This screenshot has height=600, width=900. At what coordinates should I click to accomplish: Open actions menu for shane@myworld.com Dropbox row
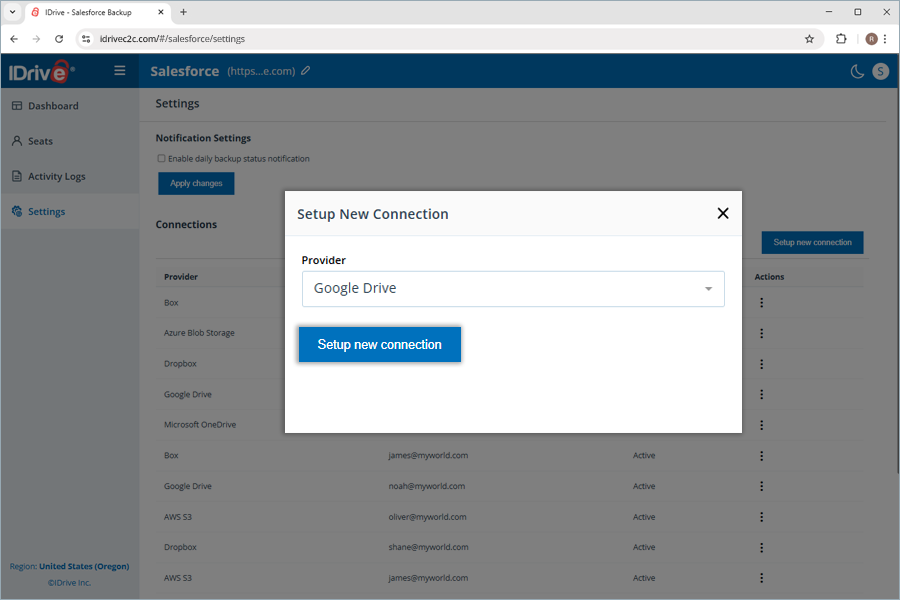pos(761,548)
